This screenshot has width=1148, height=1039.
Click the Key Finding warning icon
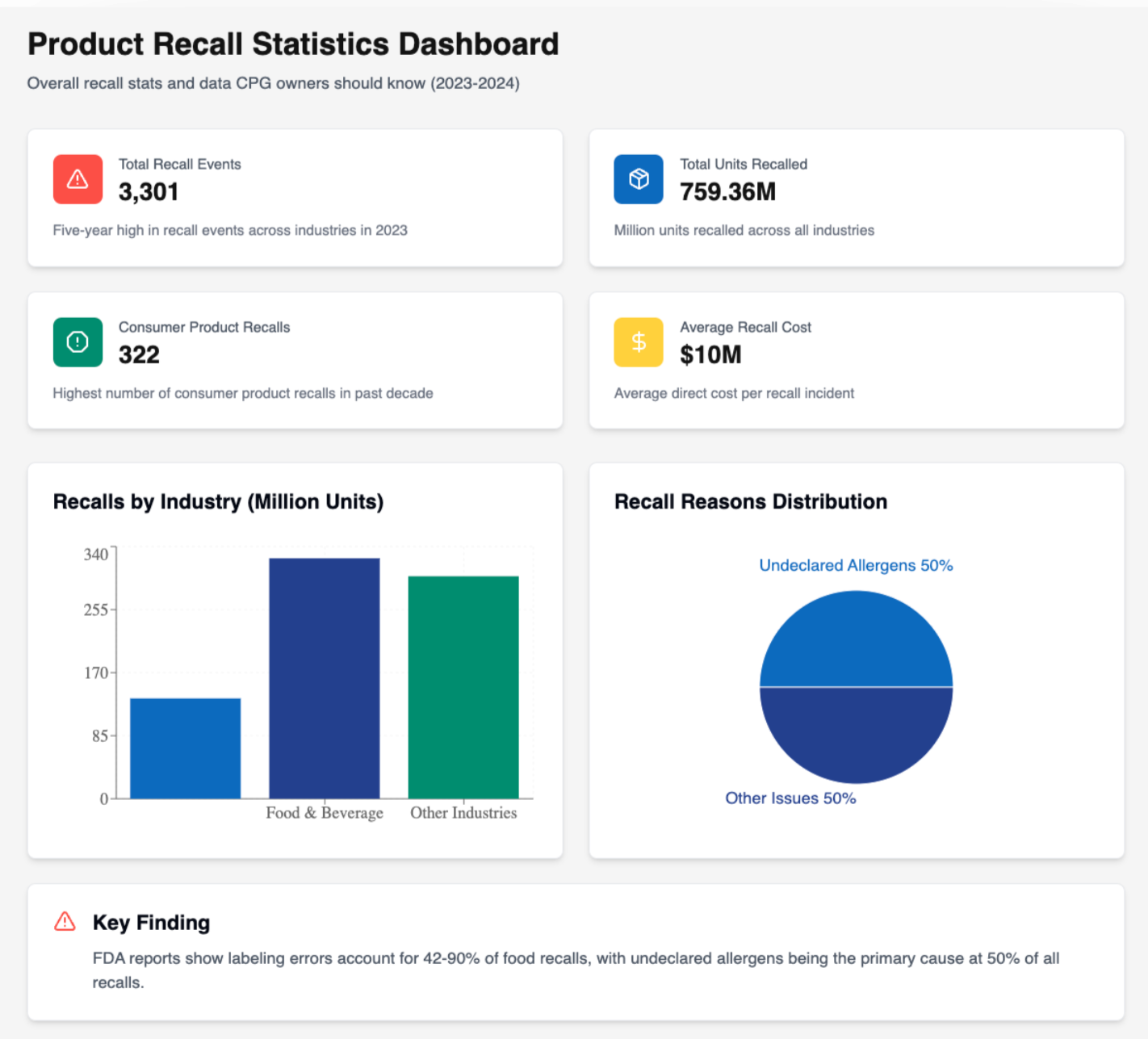pos(64,921)
